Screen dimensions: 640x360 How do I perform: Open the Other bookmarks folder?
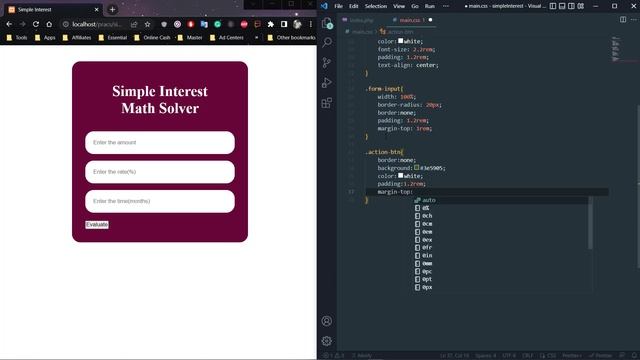coord(291,38)
